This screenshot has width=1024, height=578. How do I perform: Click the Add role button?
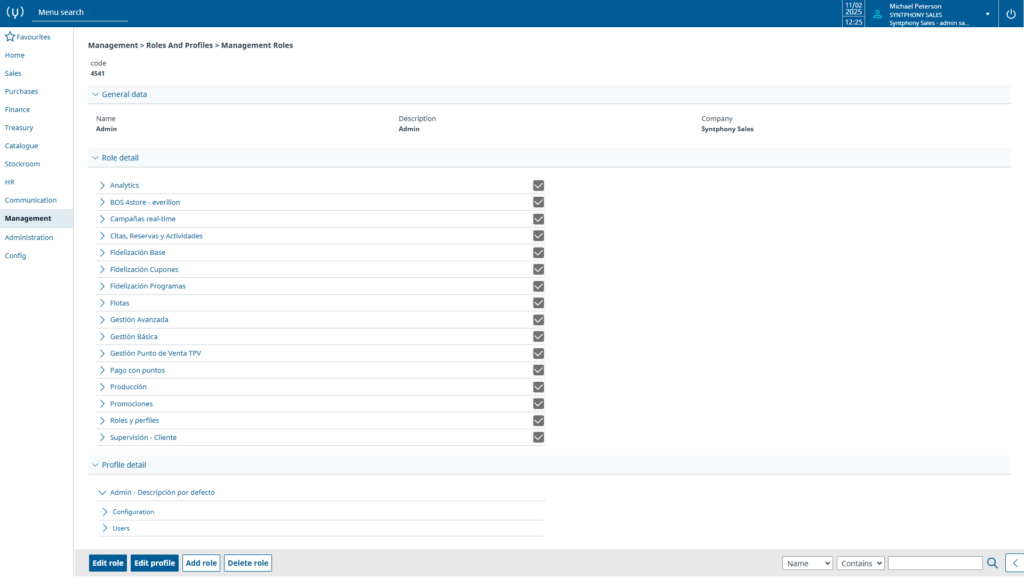tap(201, 563)
